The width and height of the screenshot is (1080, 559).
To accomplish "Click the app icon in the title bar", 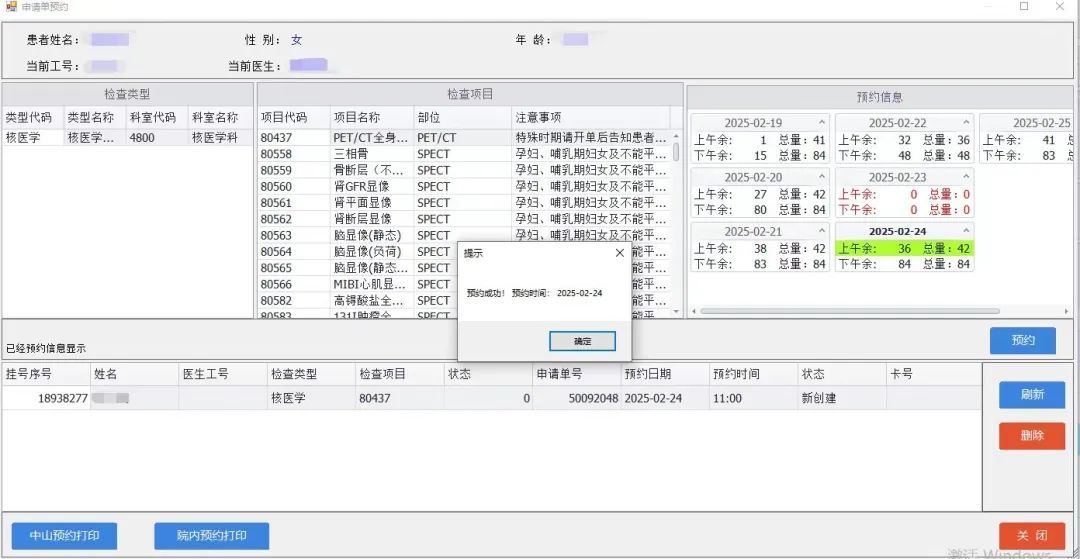I will click(11, 7).
